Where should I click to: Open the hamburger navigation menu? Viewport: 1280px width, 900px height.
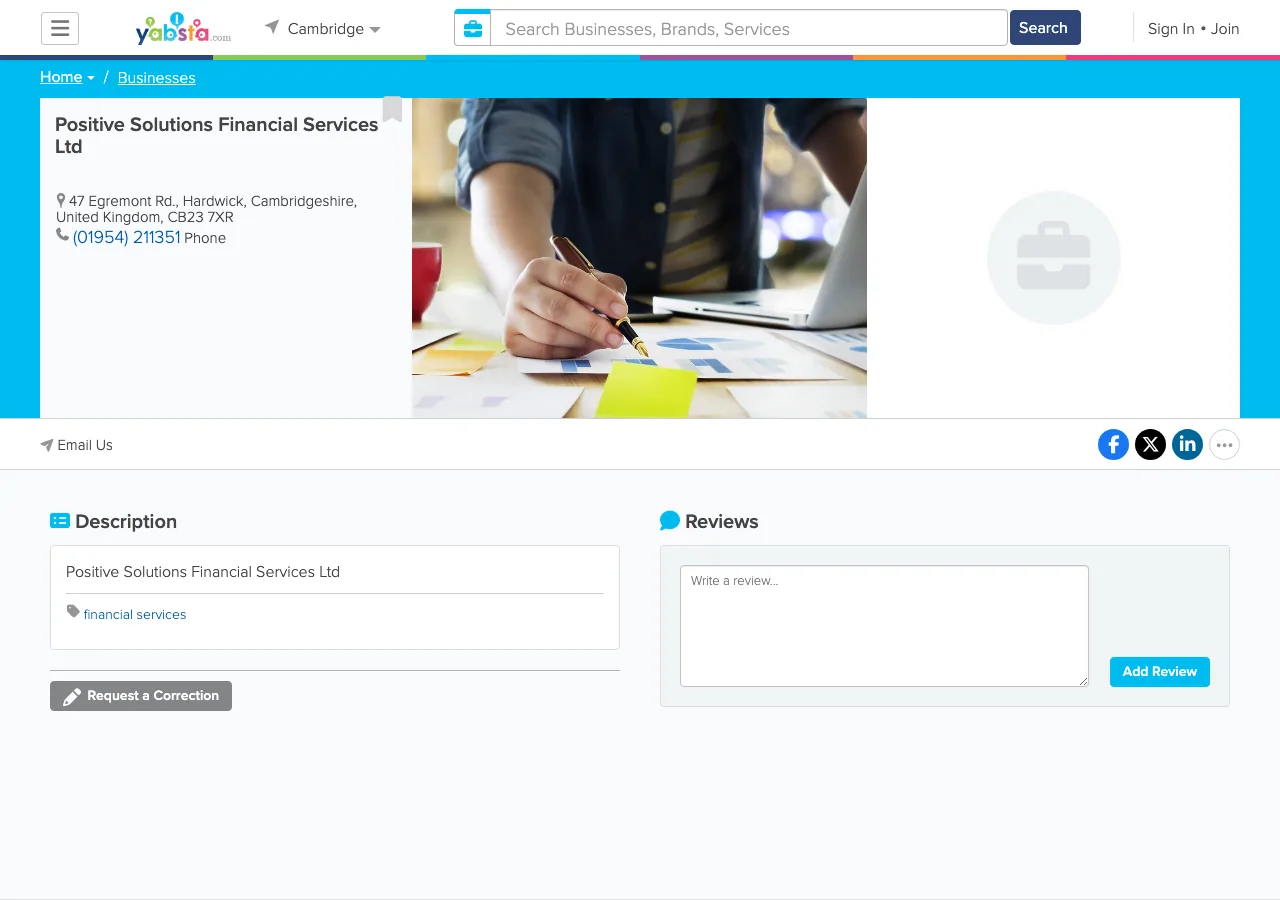59,28
